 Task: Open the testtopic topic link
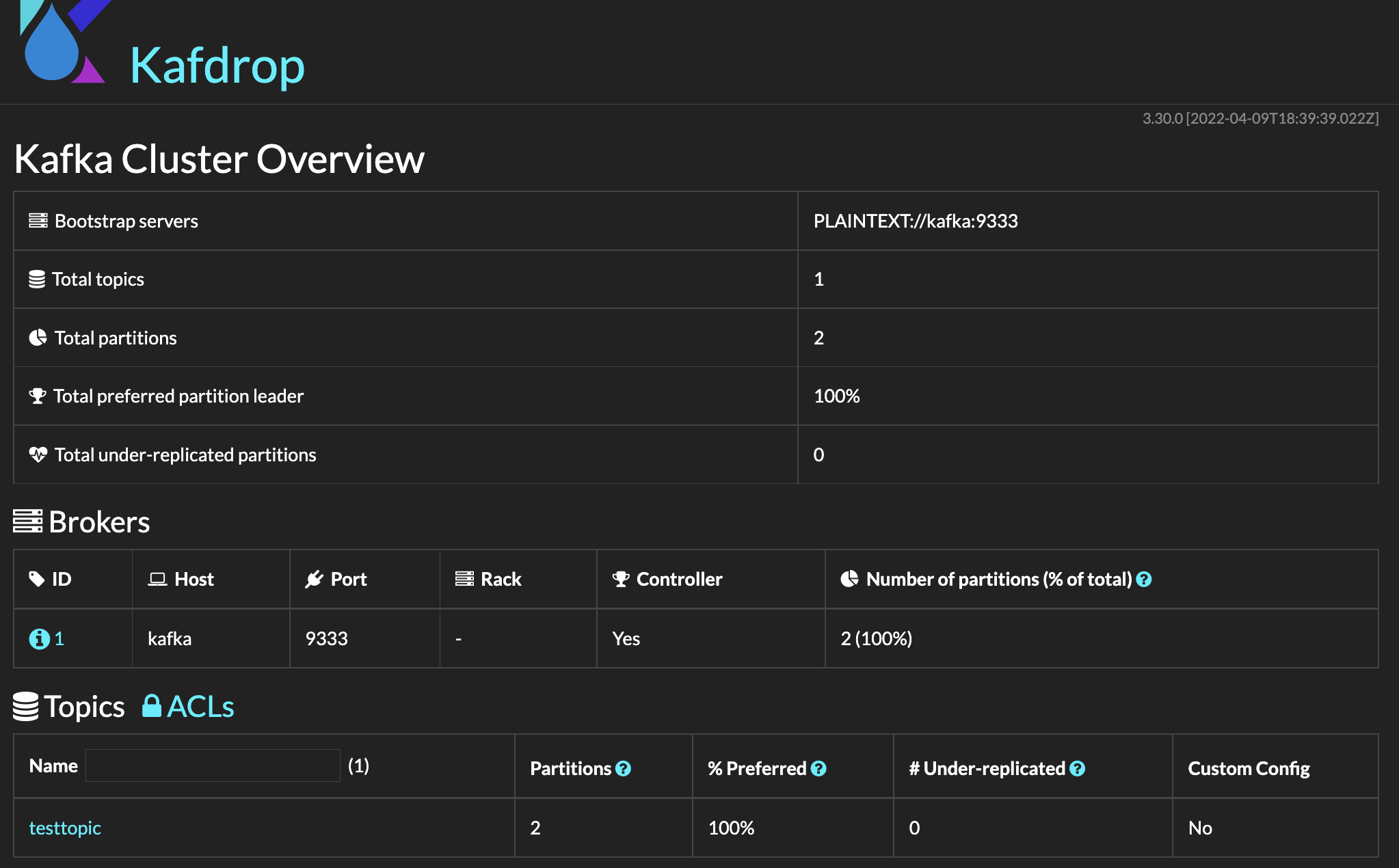coord(65,828)
